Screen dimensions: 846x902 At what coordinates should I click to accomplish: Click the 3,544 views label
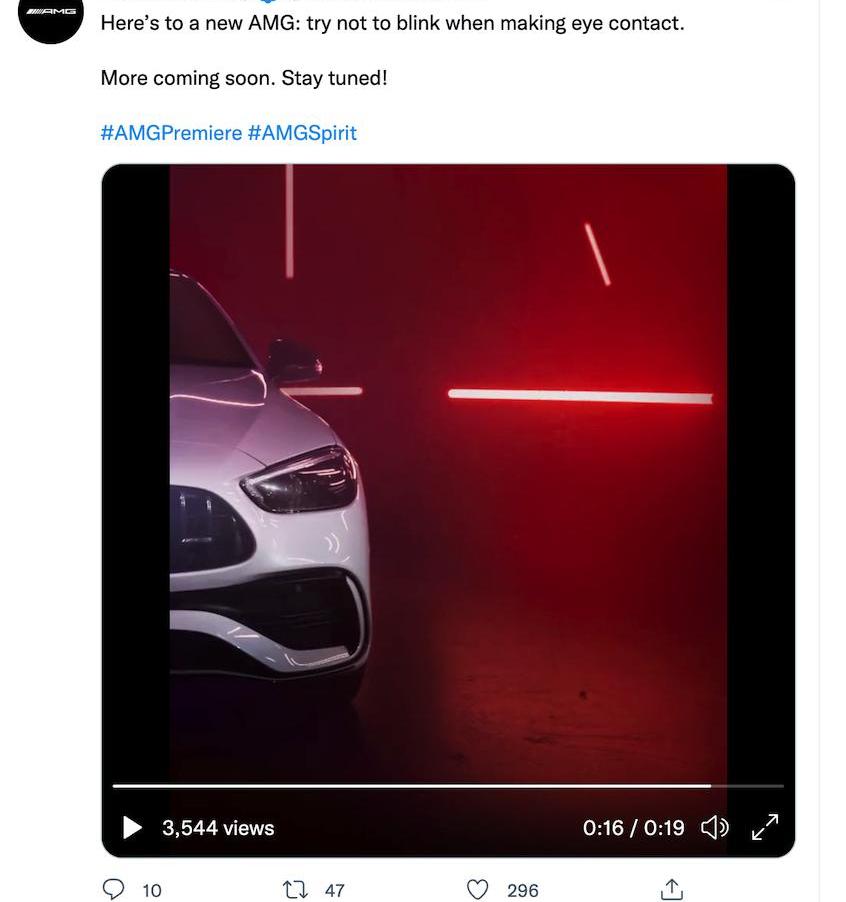point(218,828)
